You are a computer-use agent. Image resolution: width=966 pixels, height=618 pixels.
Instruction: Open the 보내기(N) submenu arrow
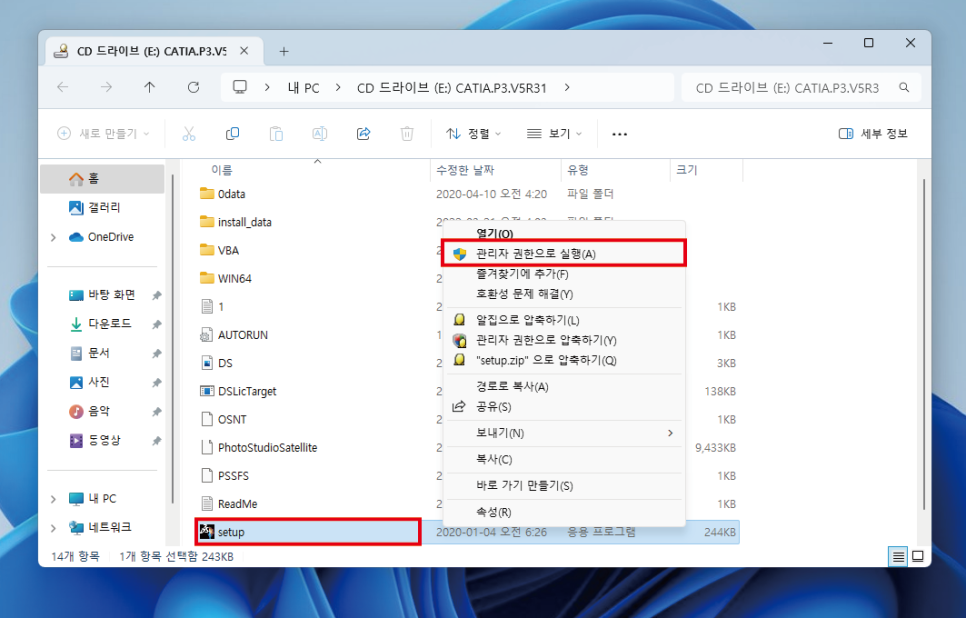coord(670,433)
